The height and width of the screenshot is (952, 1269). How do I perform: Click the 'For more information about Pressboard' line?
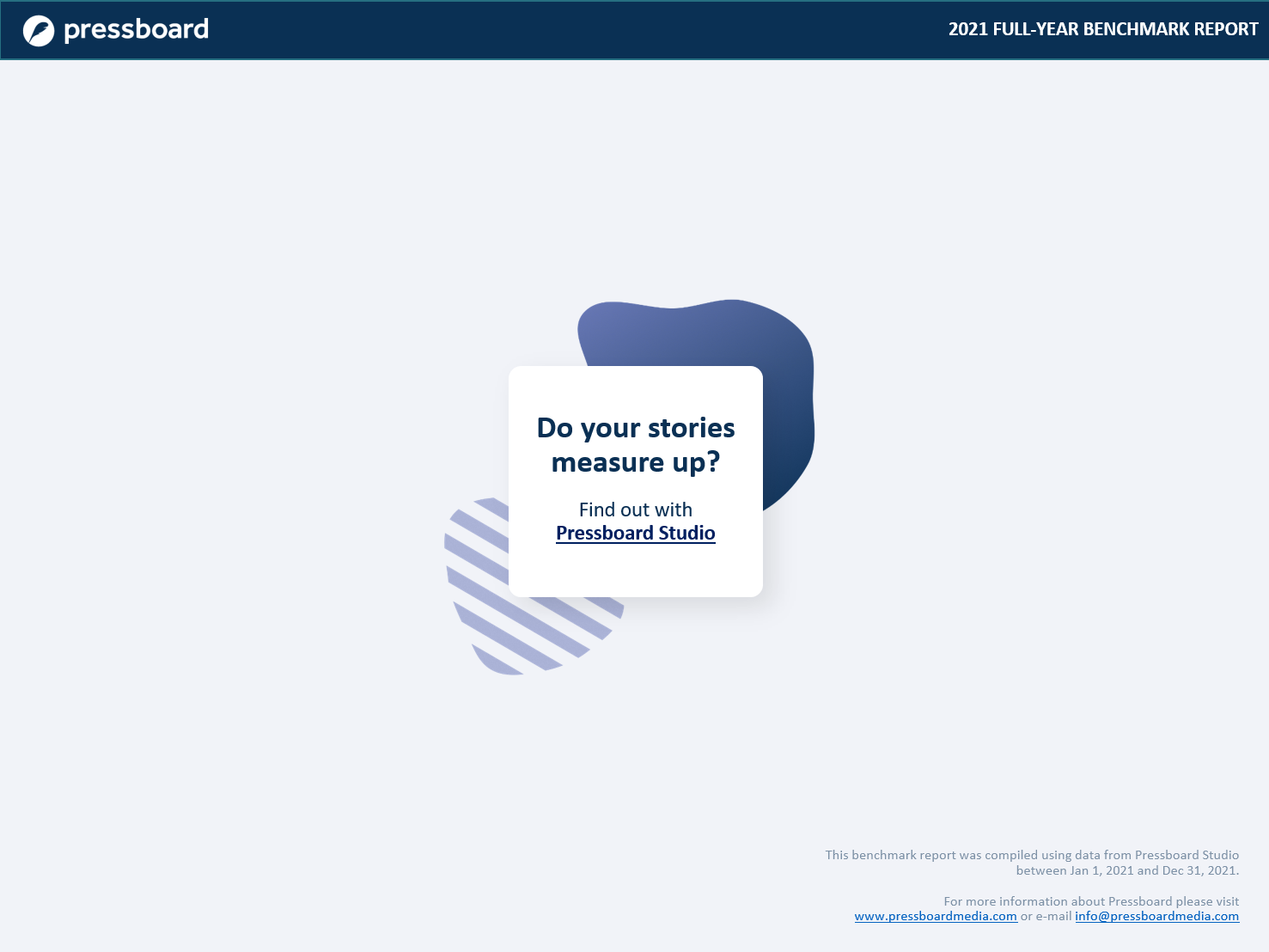(x=1091, y=901)
